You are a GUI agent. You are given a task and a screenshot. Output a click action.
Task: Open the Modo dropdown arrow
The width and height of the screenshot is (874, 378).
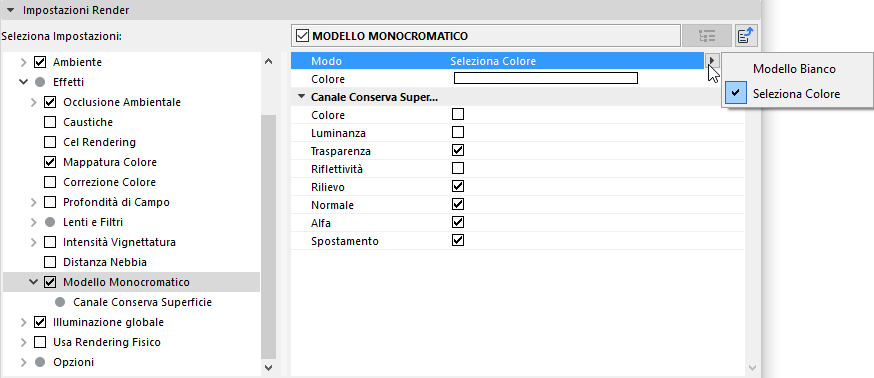pos(712,60)
